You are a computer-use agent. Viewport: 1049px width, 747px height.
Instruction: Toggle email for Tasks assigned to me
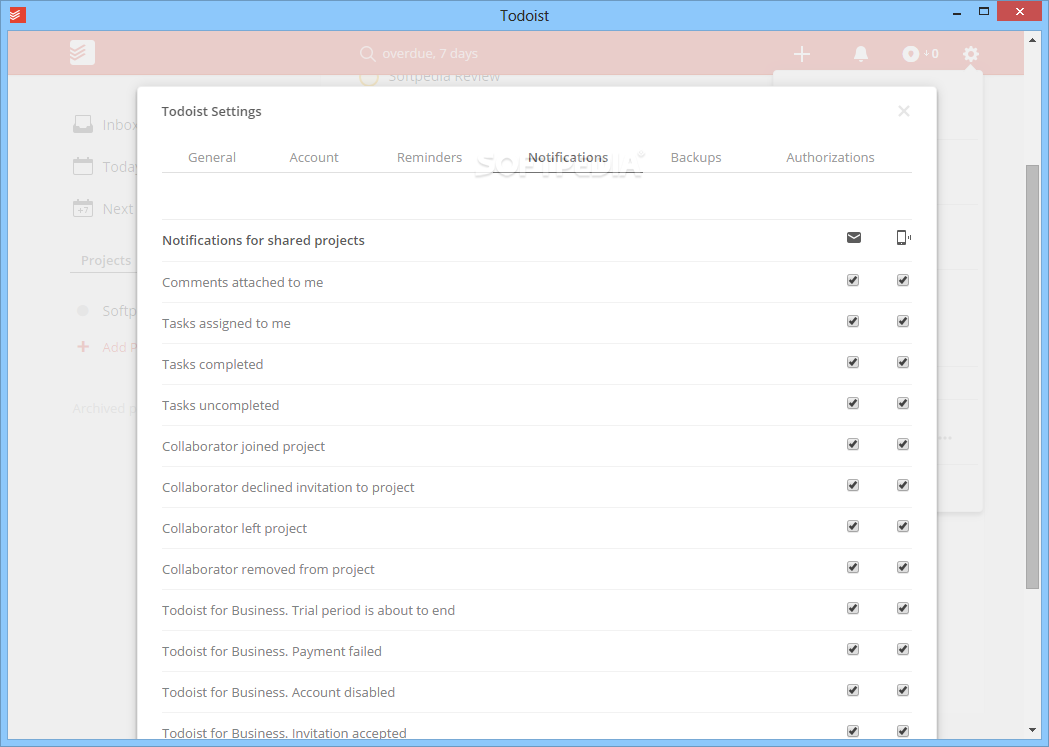click(x=853, y=321)
